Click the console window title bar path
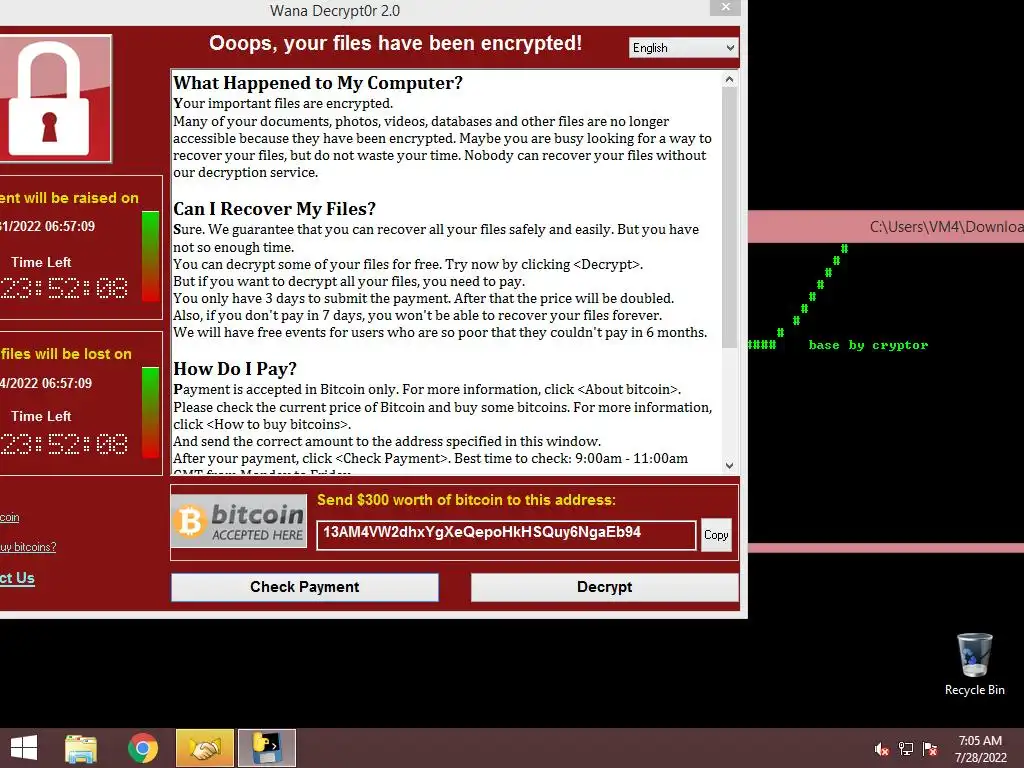This screenshot has width=1024, height=768. pos(946,227)
